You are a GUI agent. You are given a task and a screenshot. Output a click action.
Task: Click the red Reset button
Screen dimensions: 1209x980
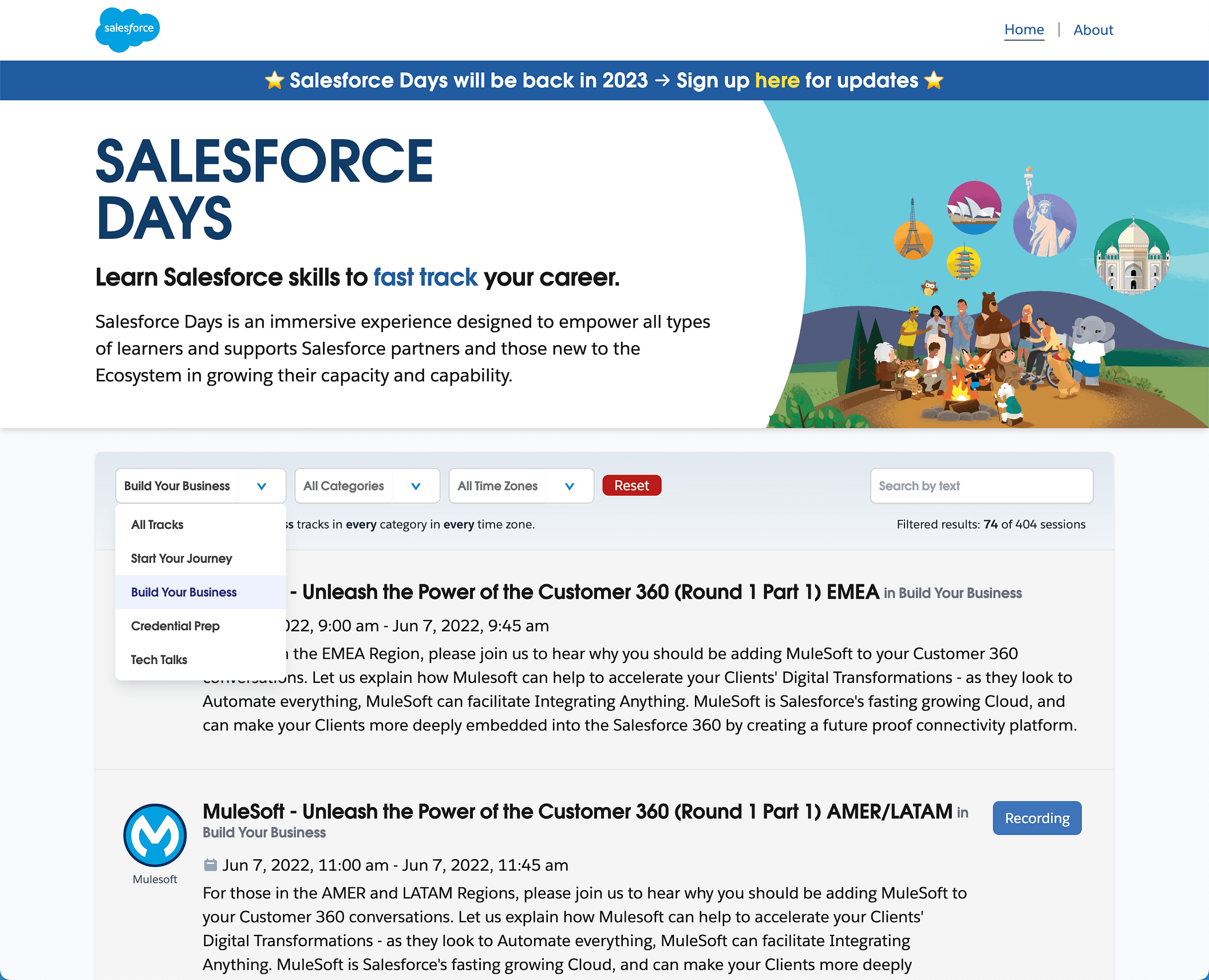pos(631,485)
